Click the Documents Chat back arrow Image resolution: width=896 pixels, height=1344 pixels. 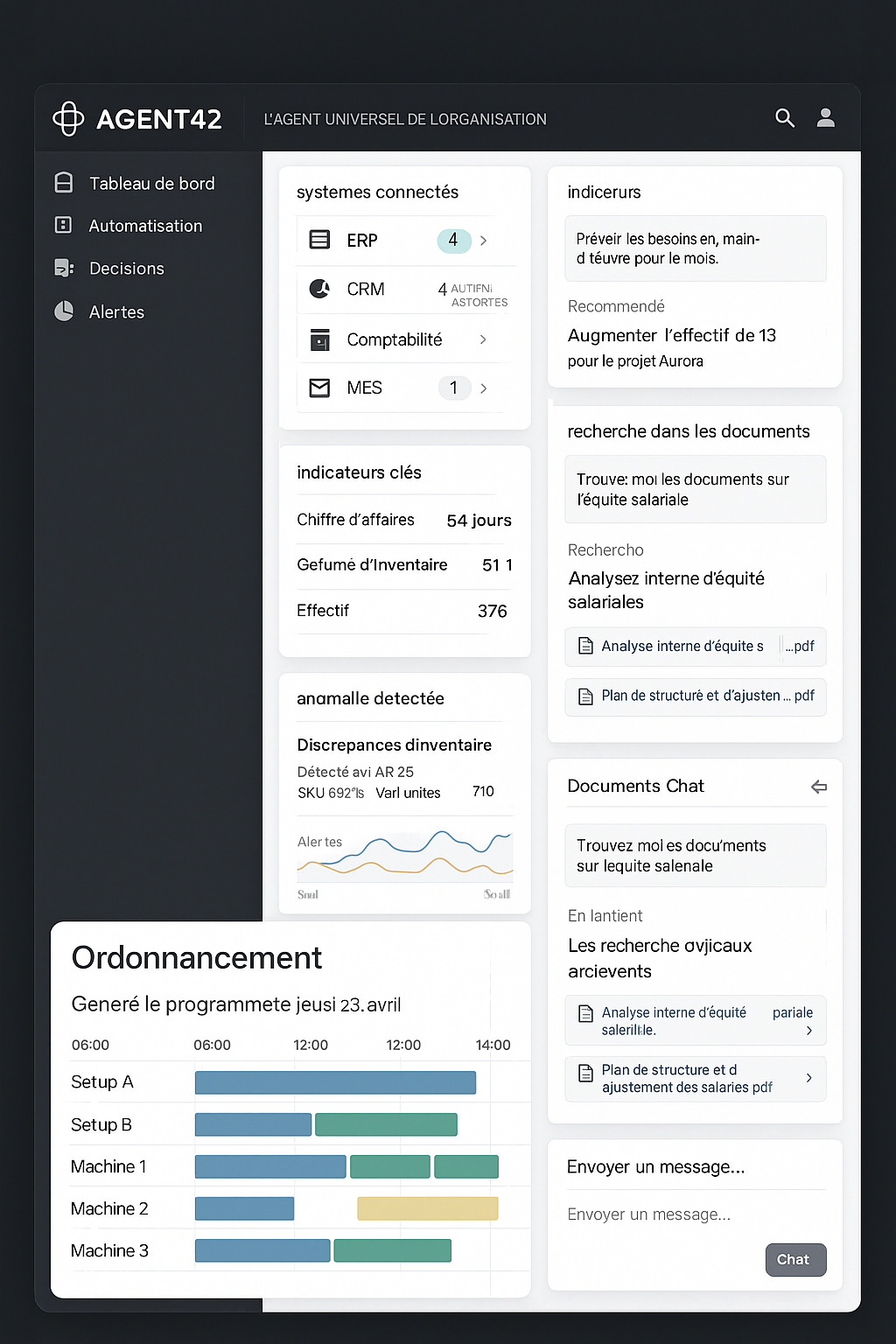tap(818, 787)
